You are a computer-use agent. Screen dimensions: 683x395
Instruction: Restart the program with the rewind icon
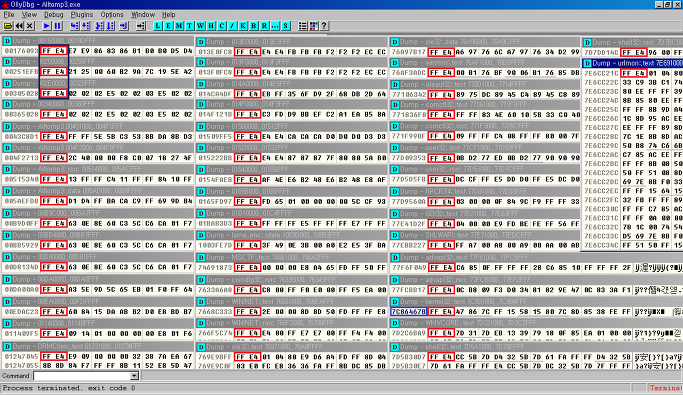click(19, 26)
